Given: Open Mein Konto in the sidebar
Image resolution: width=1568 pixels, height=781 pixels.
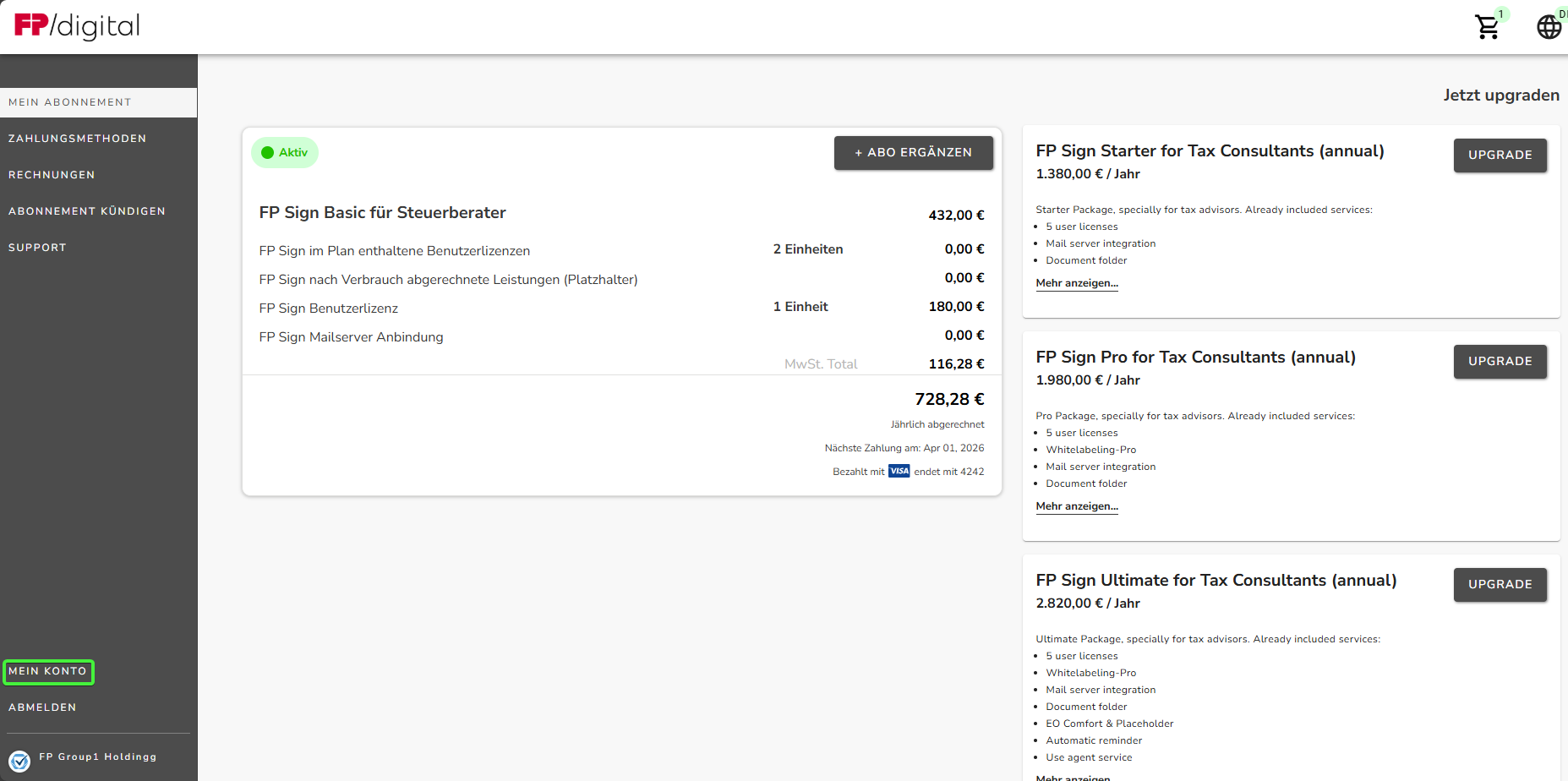Looking at the screenshot, I should pos(48,671).
